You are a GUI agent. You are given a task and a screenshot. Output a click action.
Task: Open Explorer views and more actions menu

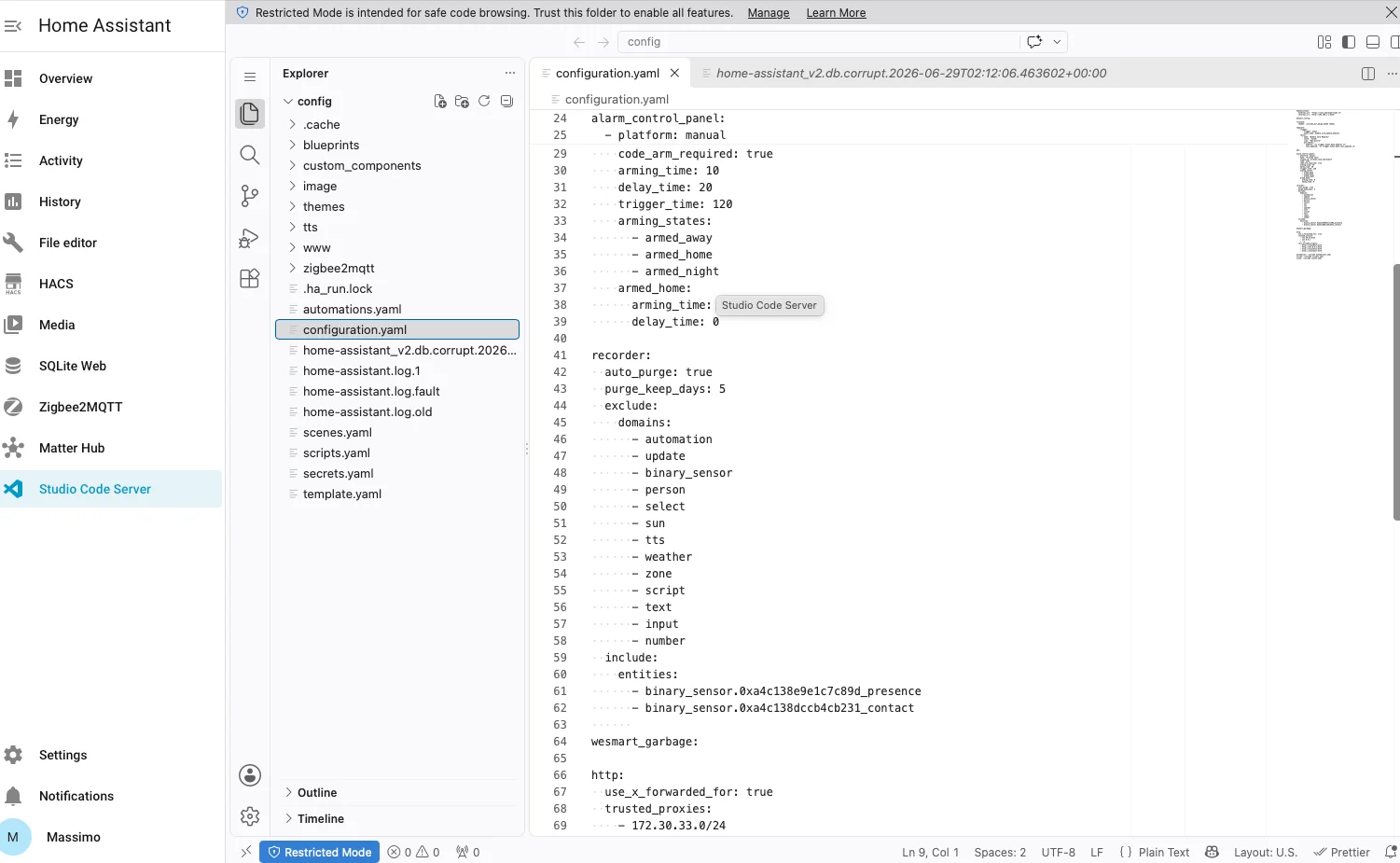coord(509,73)
